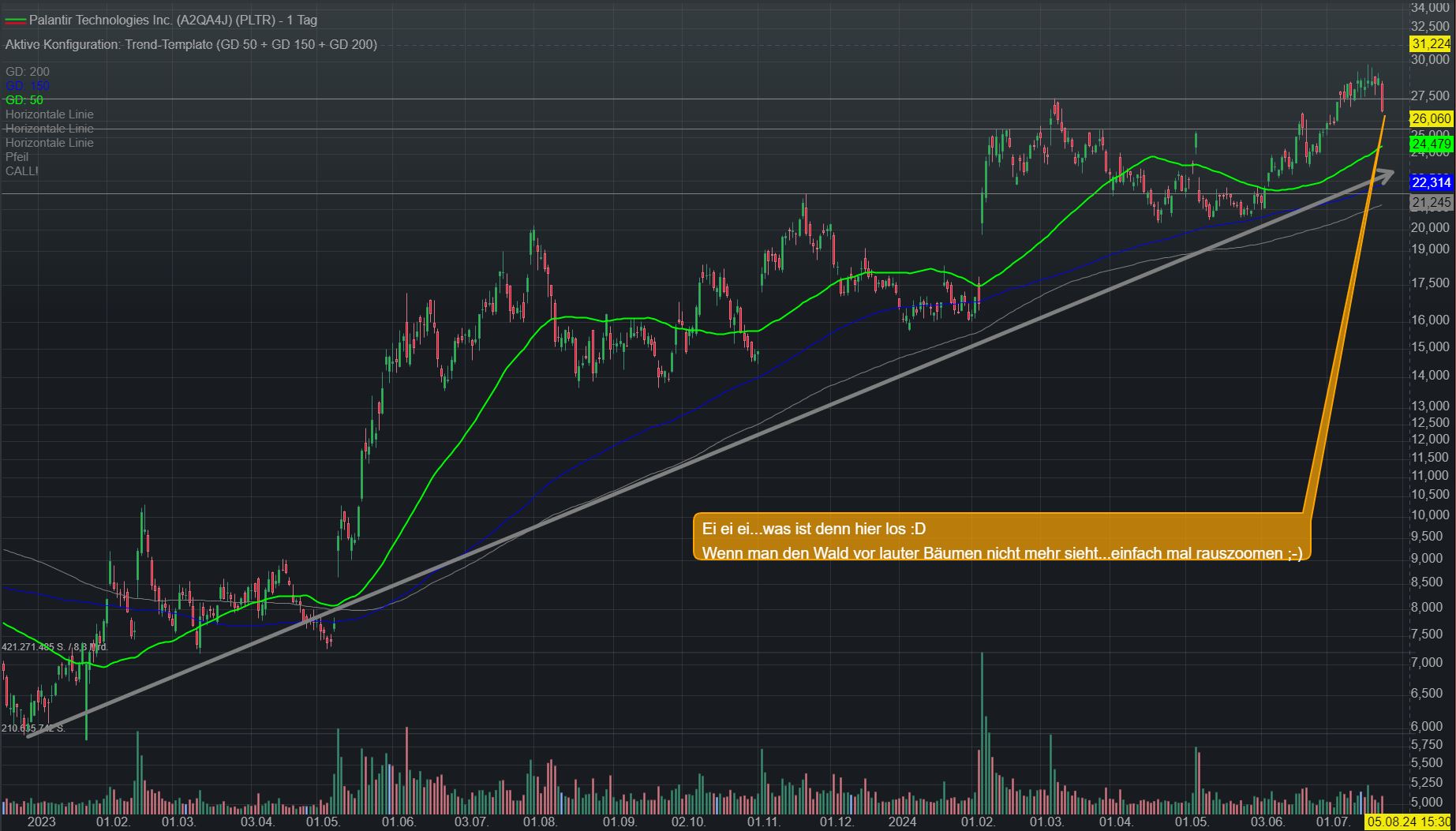The image size is (1456, 831).
Task: Click the 'Ei ei ei...was ist denn hier los' annotation line
Action: click(814, 529)
